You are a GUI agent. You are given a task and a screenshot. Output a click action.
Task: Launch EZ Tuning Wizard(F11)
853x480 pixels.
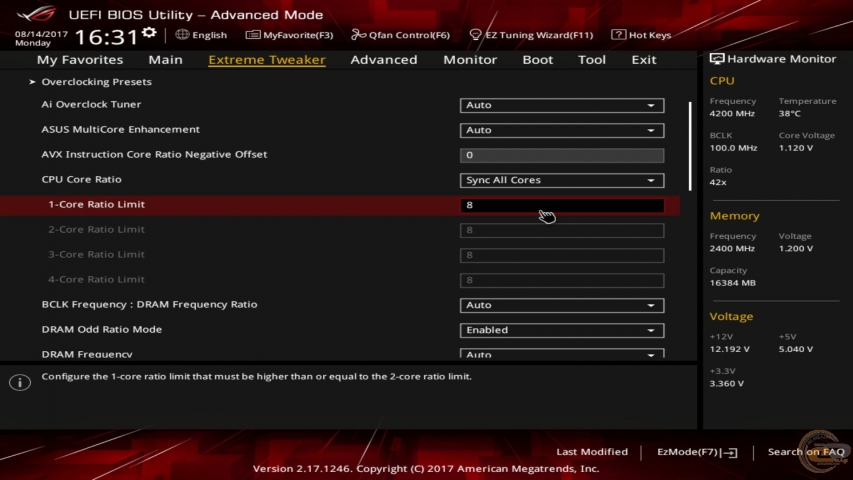pyautogui.click(x=531, y=35)
